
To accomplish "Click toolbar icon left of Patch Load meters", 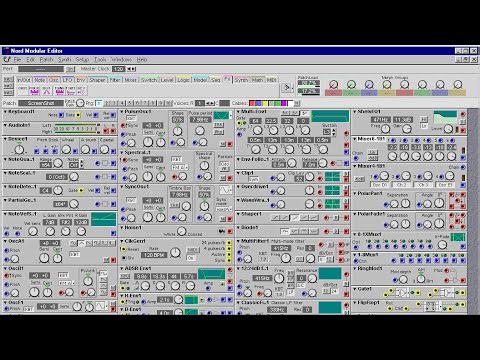I will click(x=287, y=88).
